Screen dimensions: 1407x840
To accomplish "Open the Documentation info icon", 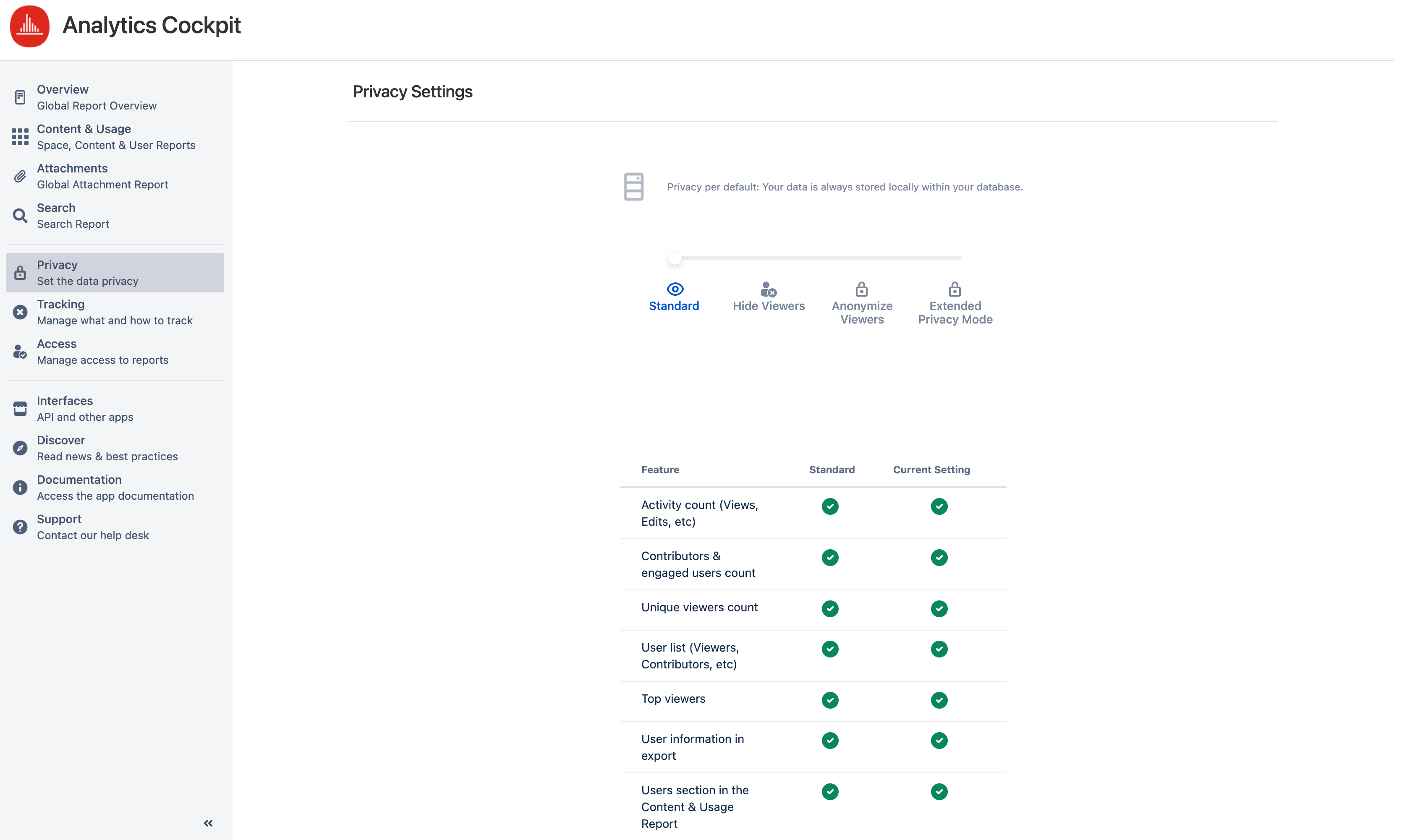I will tap(21, 488).
